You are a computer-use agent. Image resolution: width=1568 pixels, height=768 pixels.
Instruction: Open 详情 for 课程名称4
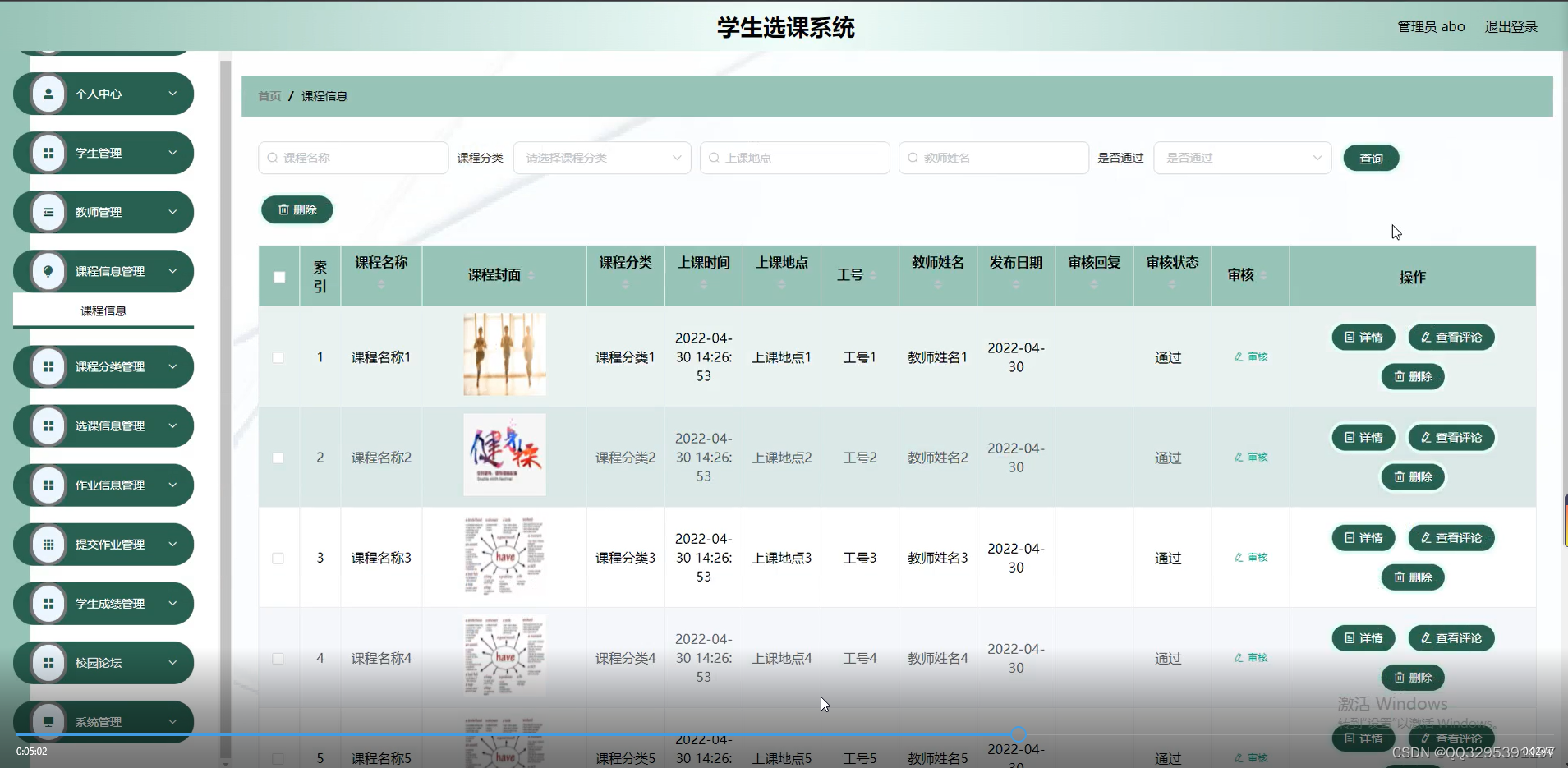coord(1363,637)
